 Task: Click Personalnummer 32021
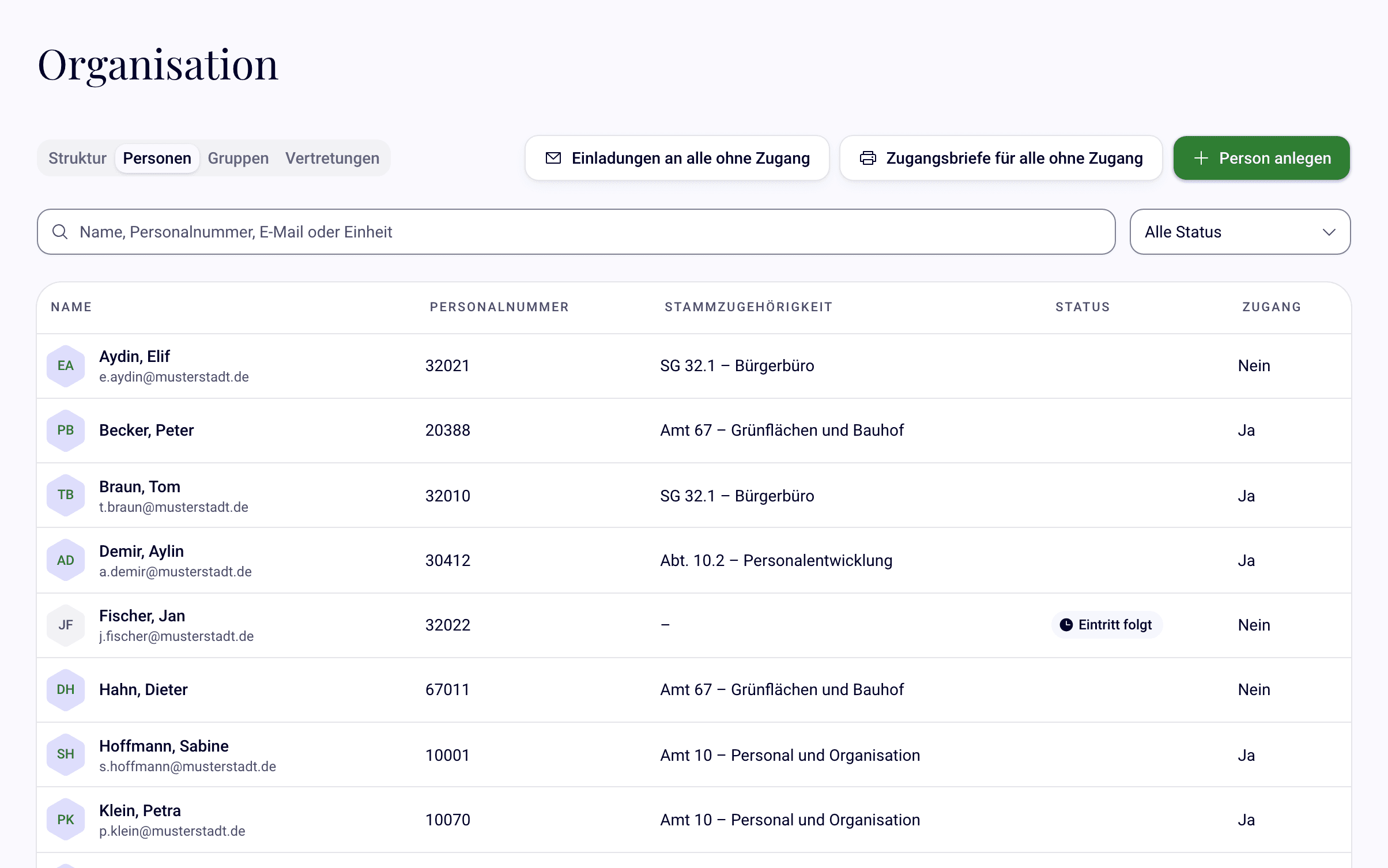(x=447, y=365)
